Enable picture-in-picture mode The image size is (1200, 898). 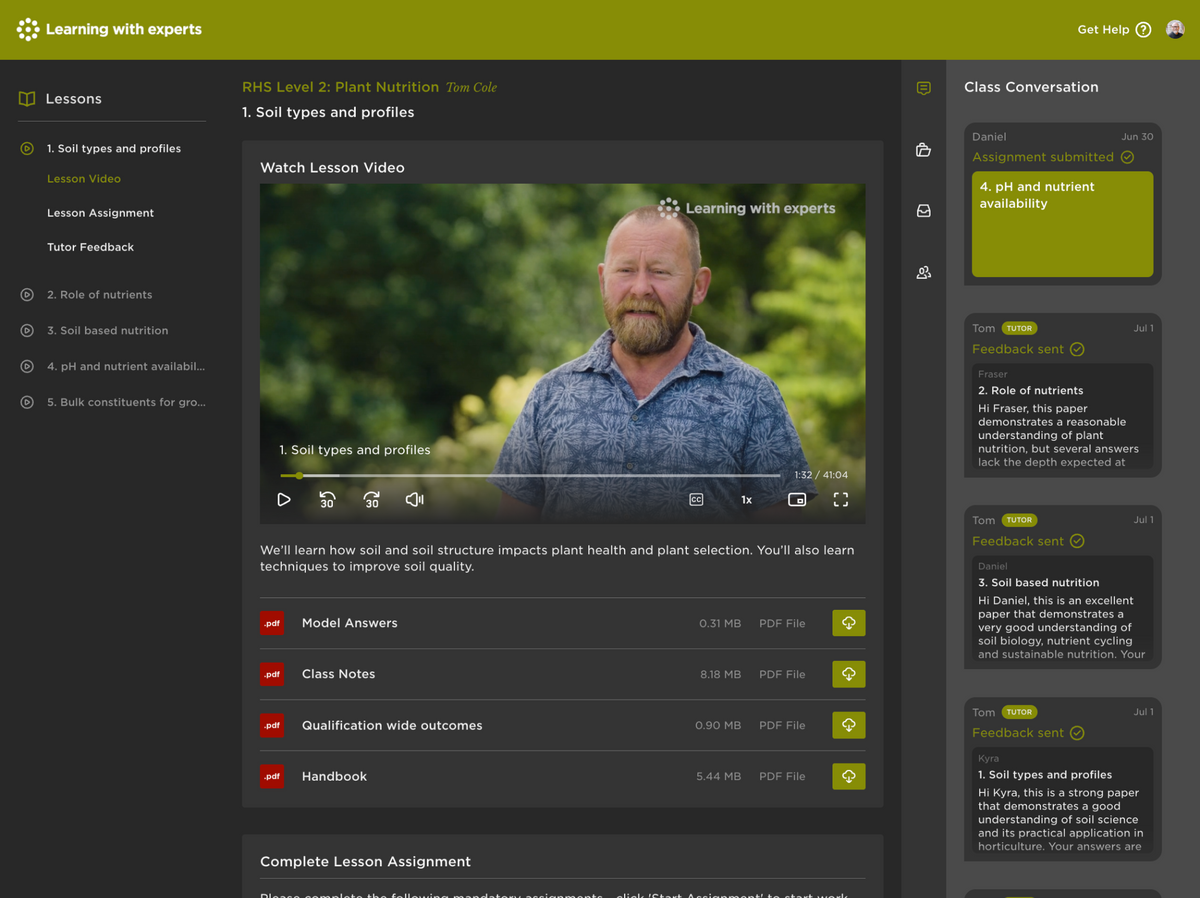[797, 499]
